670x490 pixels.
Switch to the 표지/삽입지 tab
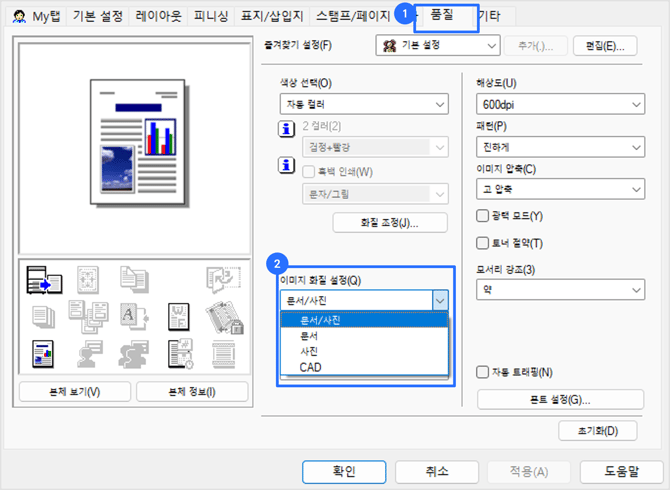coord(272,17)
